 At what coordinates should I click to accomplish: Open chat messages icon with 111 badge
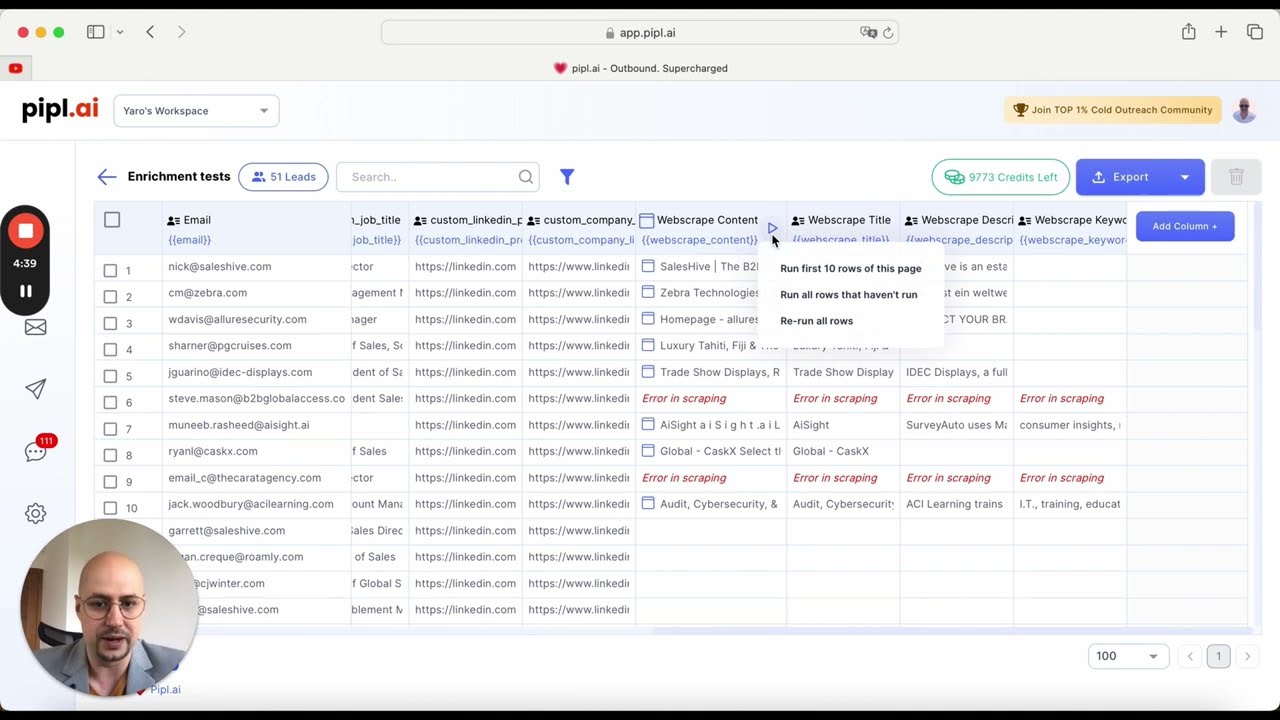click(x=36, y=451)
